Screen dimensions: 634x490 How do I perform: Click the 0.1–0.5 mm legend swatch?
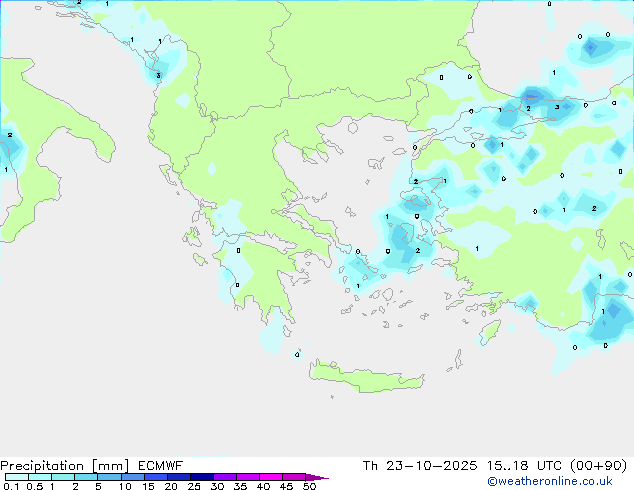point(17,477)
